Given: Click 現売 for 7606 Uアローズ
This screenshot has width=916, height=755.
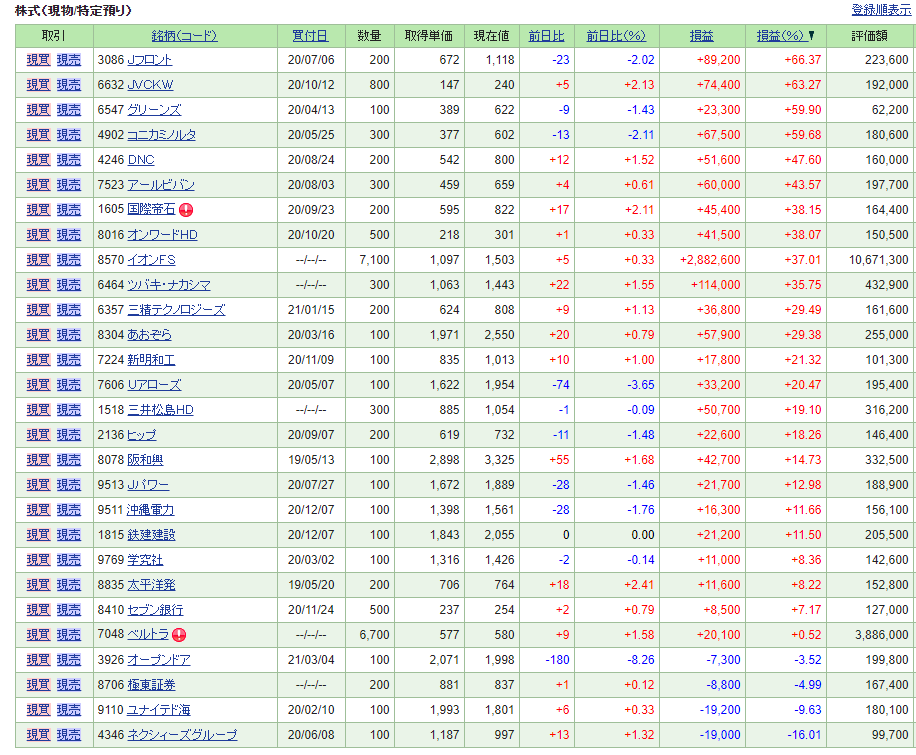Looking at the screenshot, I should (x=68, y=385).
